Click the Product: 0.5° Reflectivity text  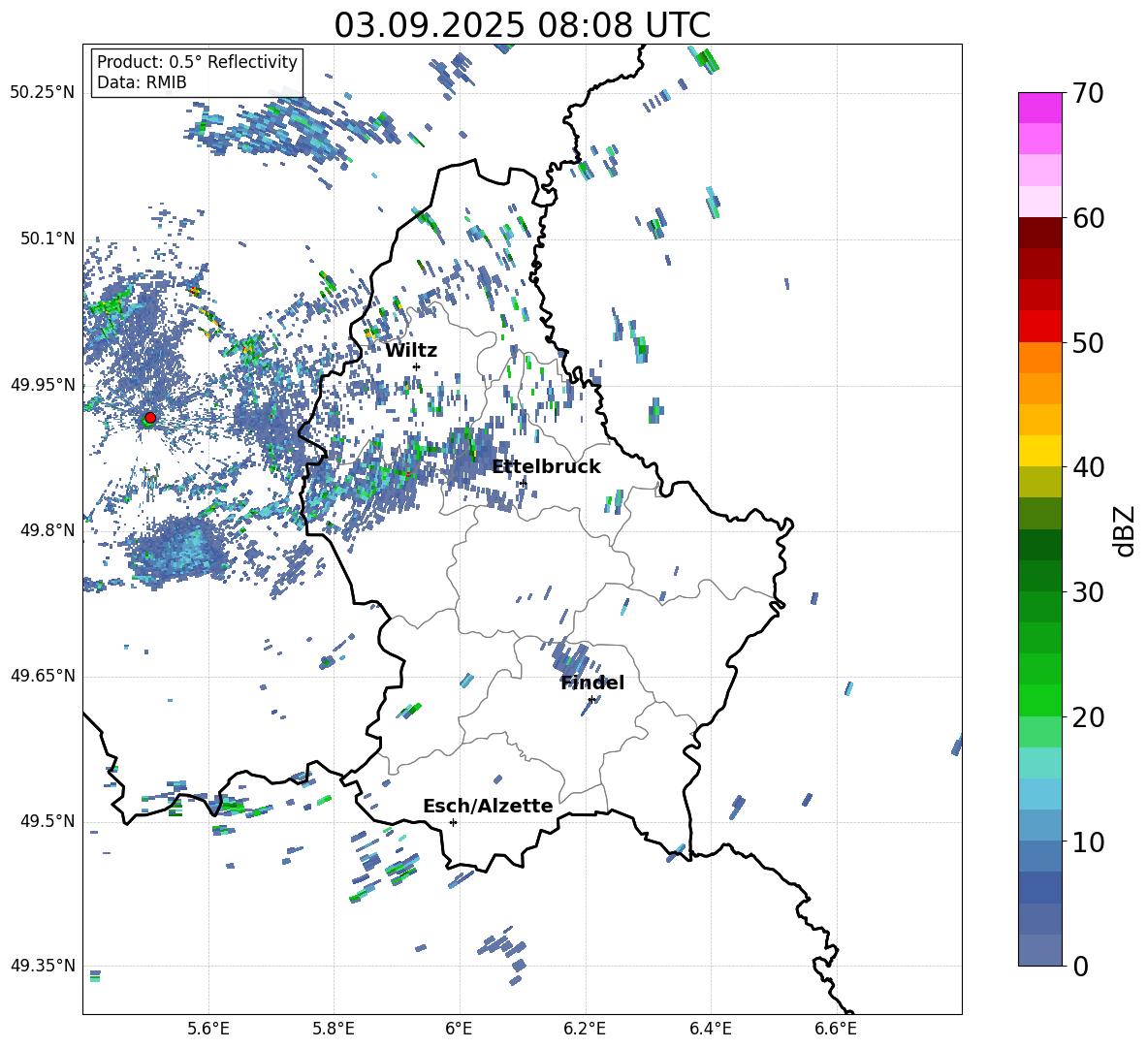pos(197,61)
